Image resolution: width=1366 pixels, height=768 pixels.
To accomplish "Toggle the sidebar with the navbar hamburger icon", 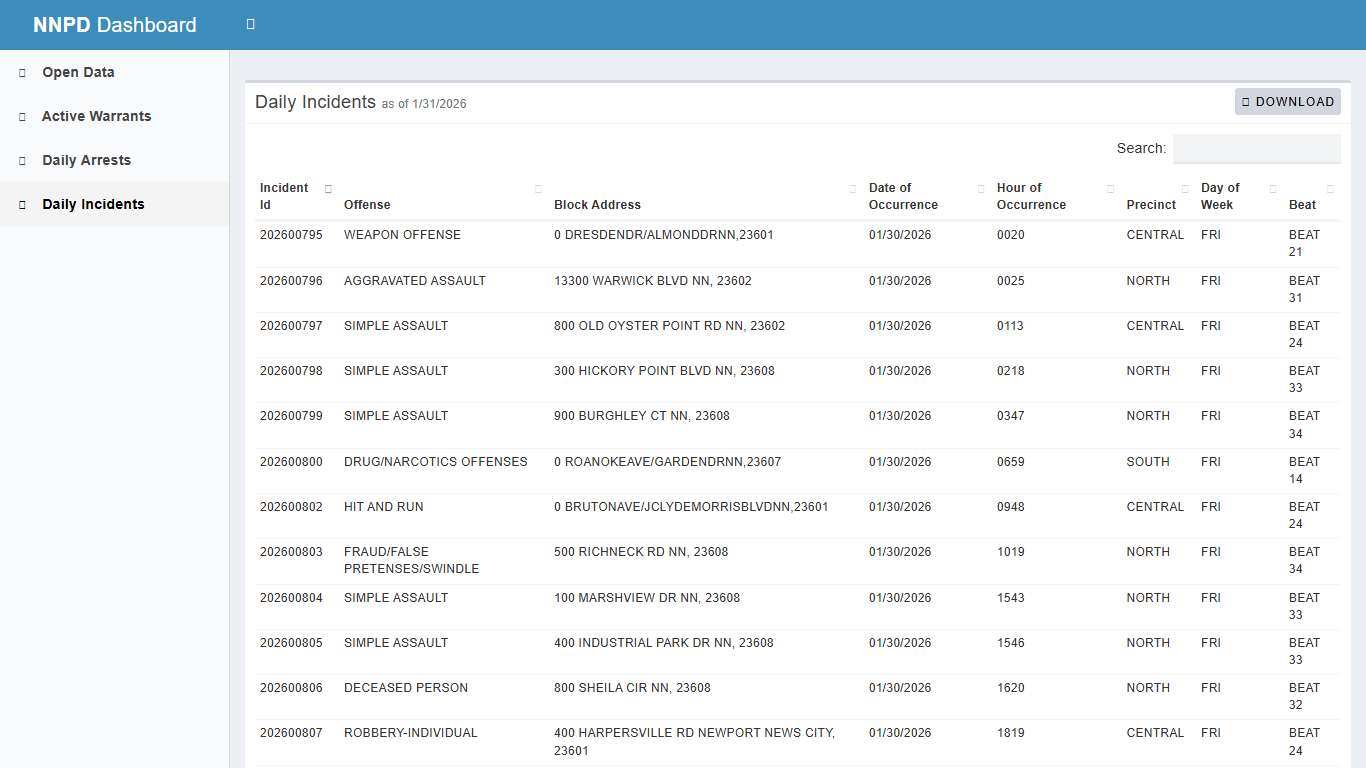I will pyautogui.click(x=250, y=22).
